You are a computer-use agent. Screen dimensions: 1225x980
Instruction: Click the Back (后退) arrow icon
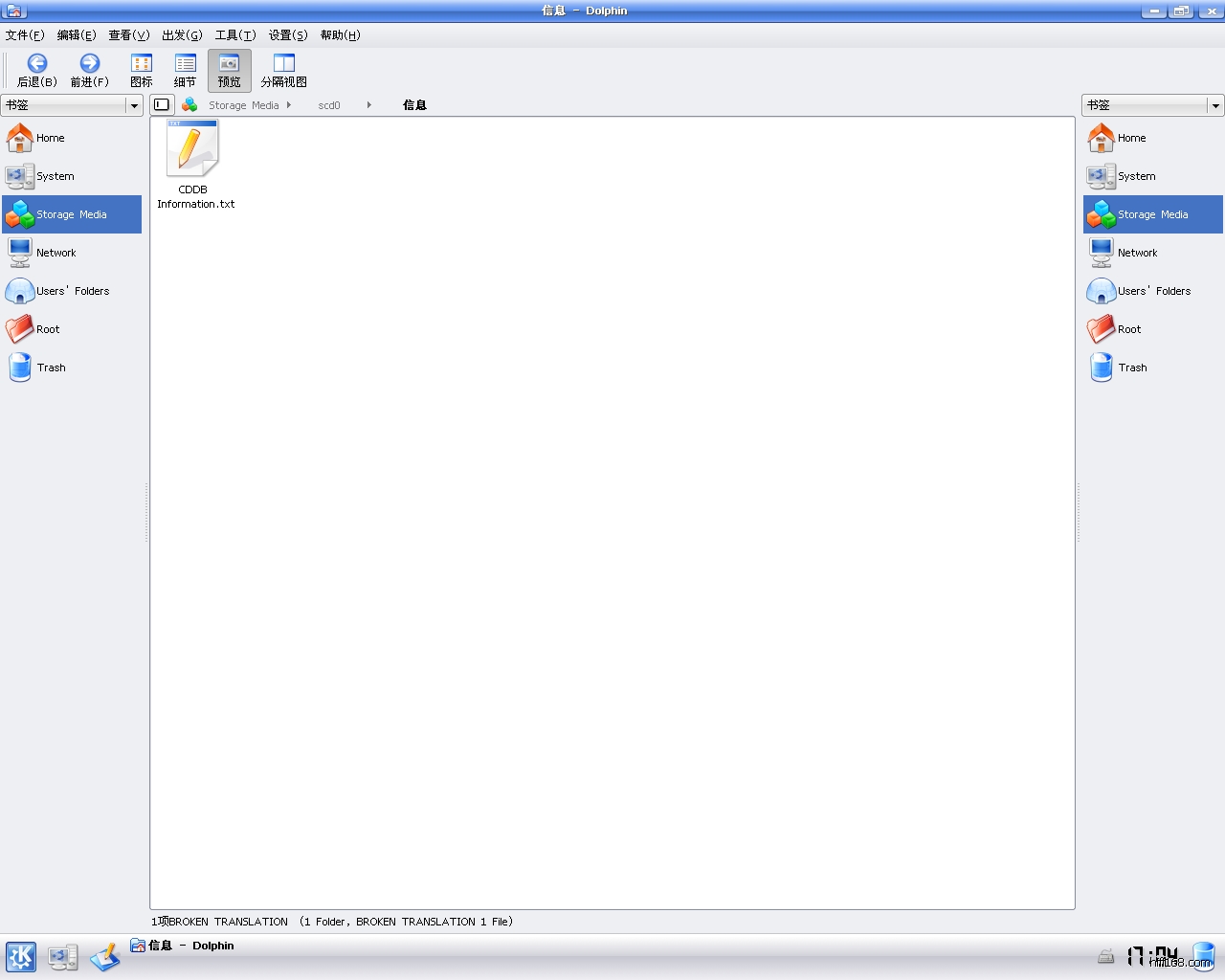click(x=36, y=64)
